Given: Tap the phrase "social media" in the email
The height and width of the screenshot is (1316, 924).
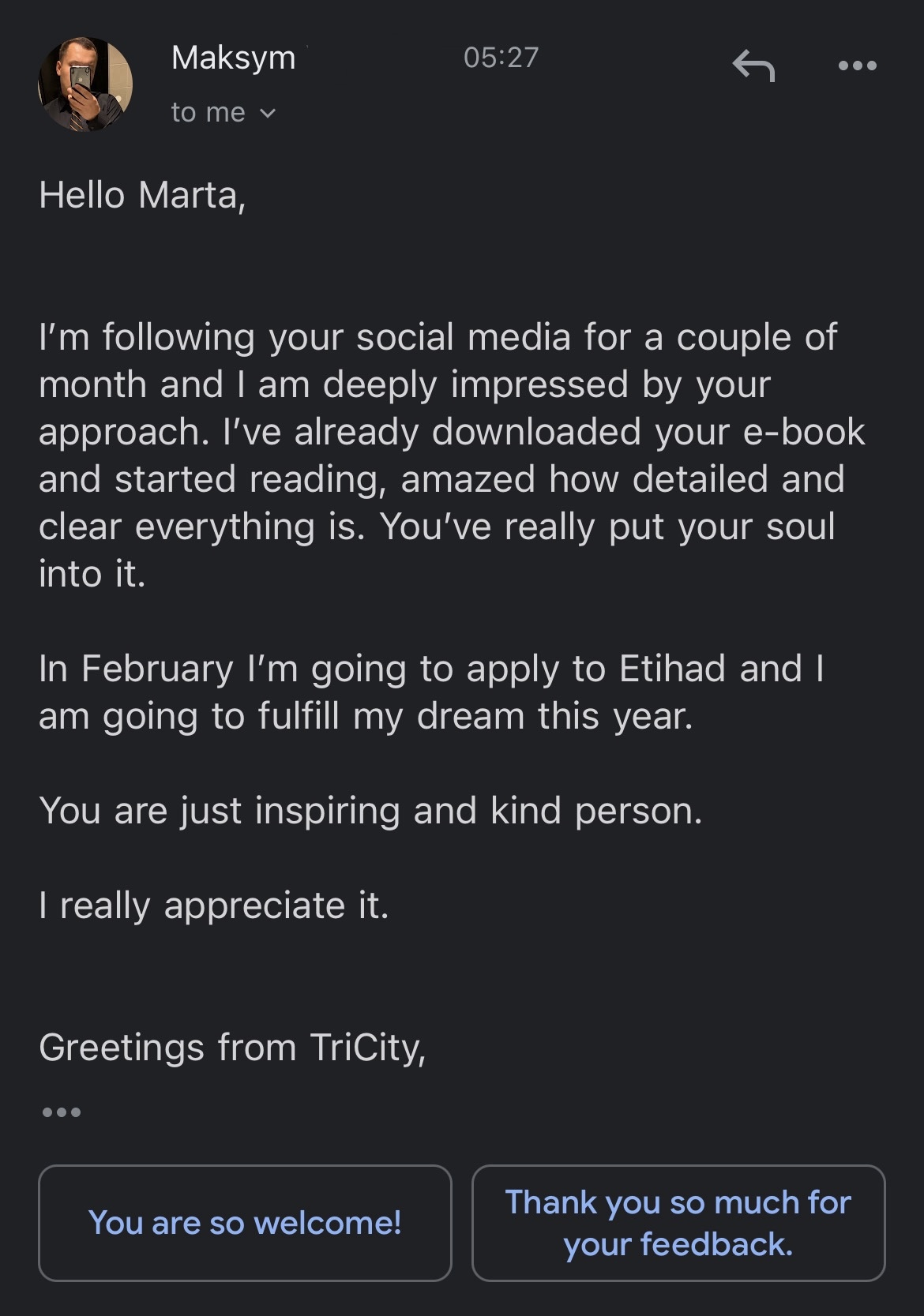Looking at the screenshot, I should pyautogui.click(x=464, y=337).
